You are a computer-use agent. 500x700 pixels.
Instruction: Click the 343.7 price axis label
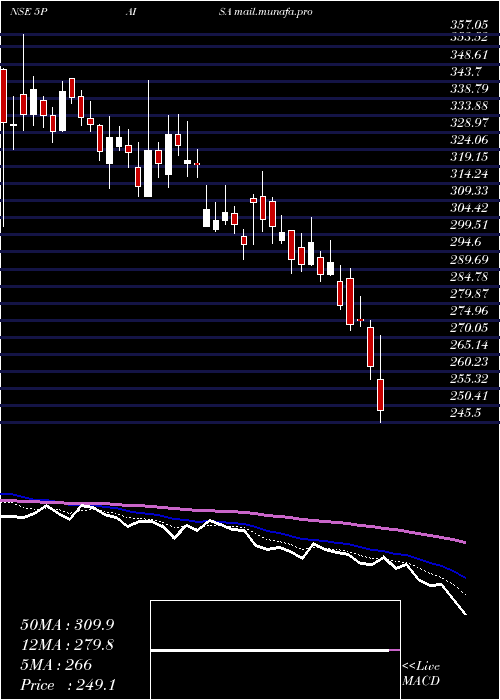point(466,72)
